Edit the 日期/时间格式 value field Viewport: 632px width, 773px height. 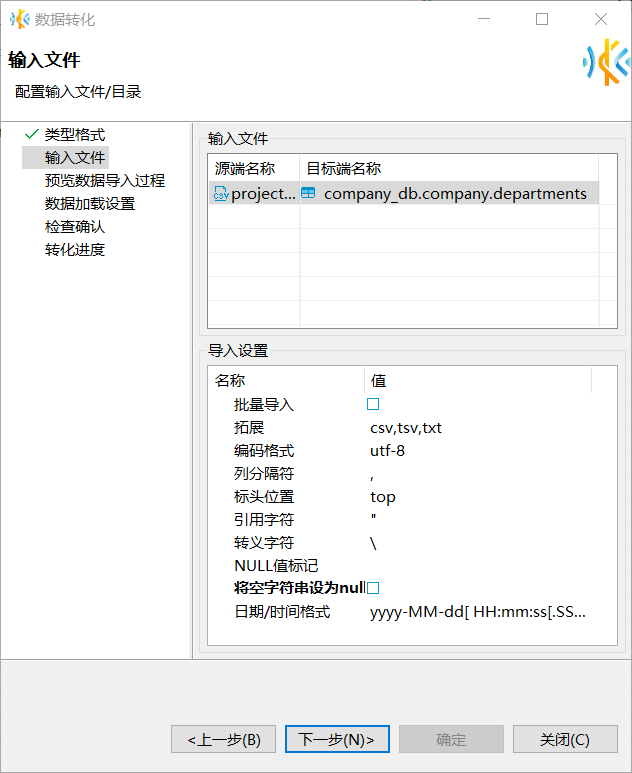point(478,611)
